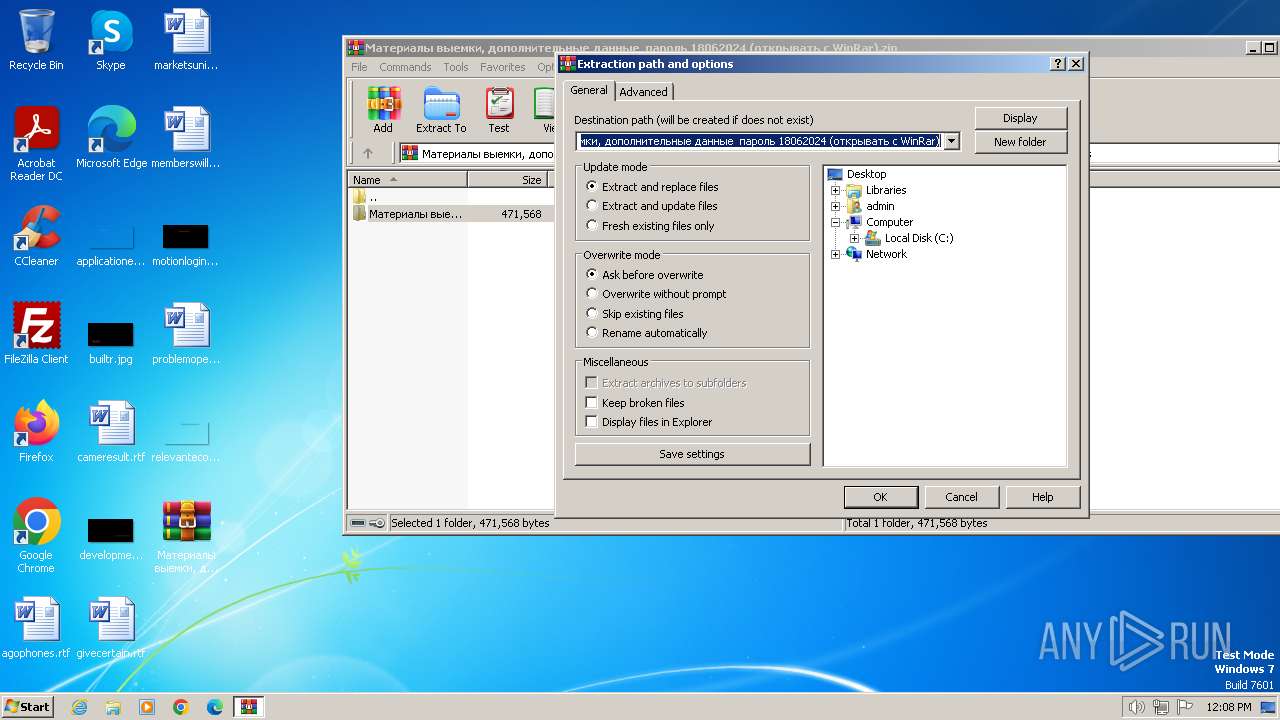Select the givecertain.rtf file icon
The image size is (1280, 720).
(x=111, y=628)
